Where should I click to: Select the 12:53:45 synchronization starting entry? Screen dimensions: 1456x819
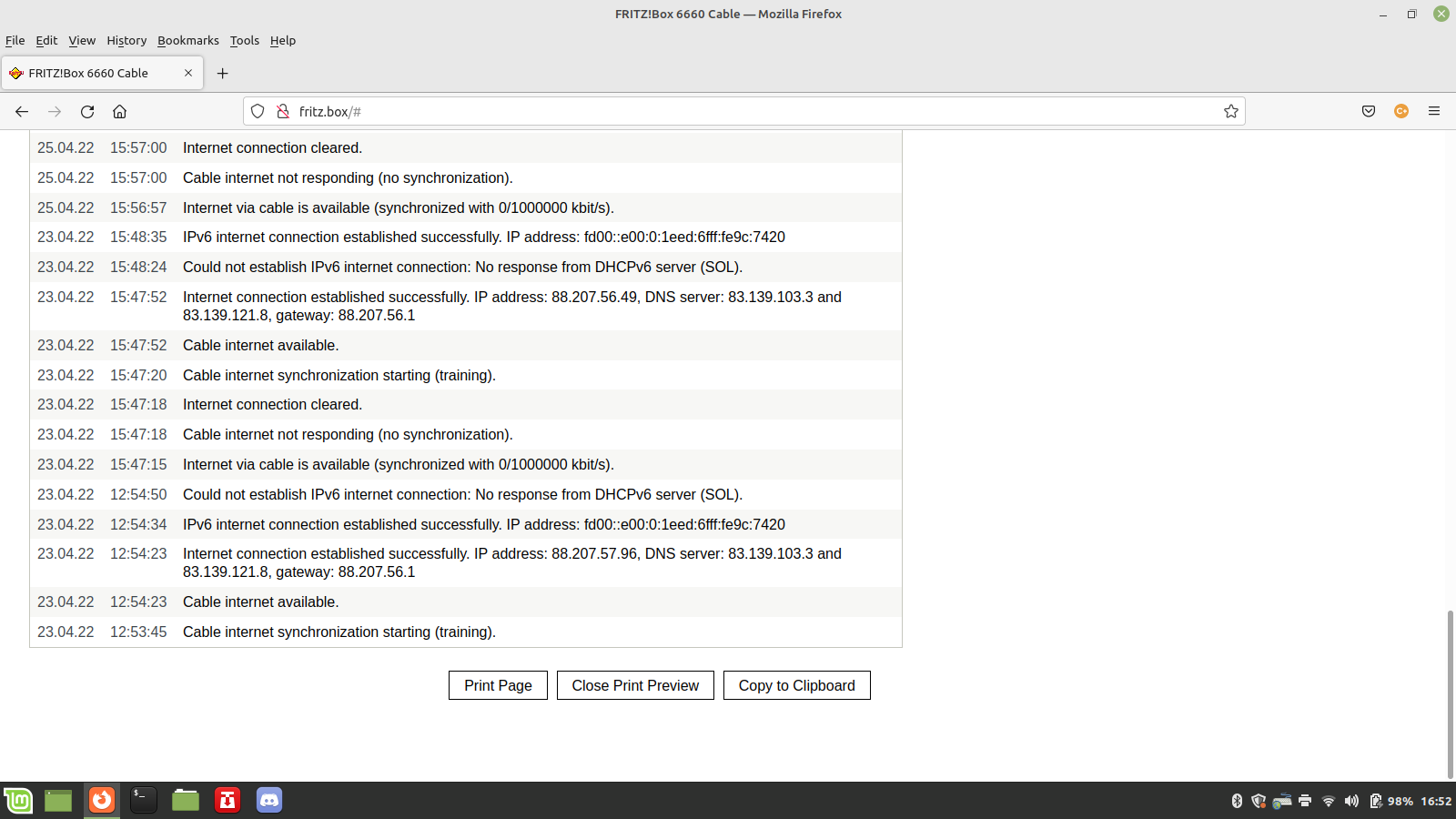tap(466, 632)
